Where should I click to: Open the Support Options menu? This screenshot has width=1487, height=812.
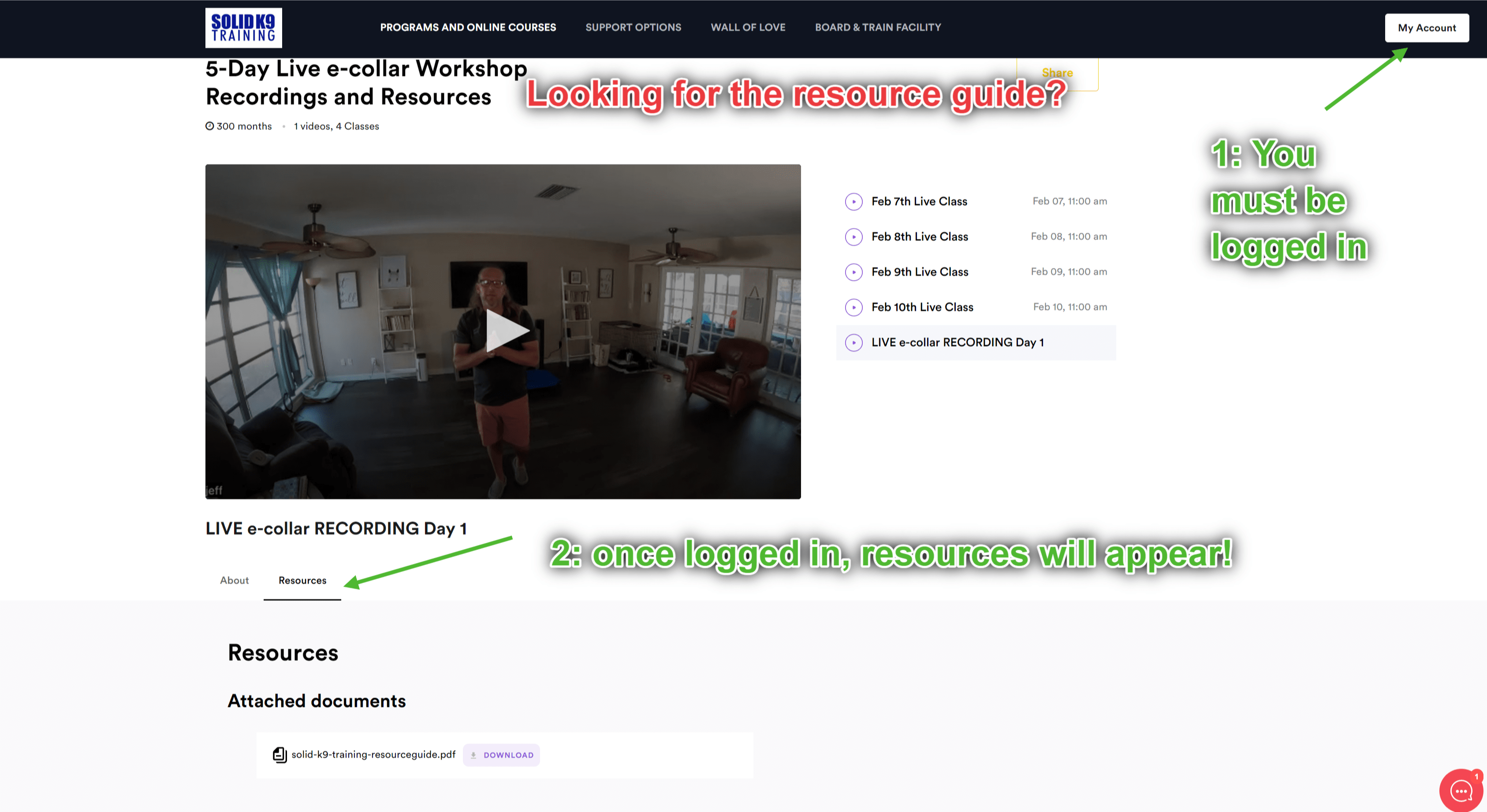point(633,27)
